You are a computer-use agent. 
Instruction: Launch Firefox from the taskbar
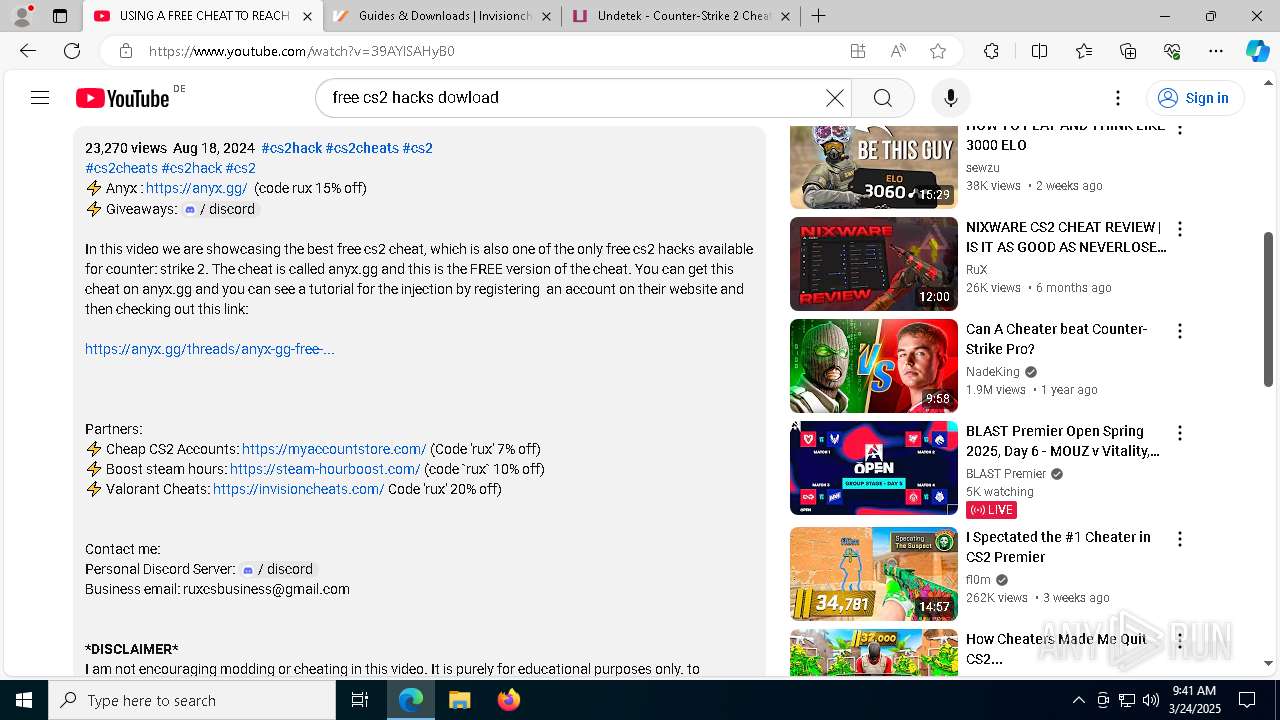tap(508, 700)
